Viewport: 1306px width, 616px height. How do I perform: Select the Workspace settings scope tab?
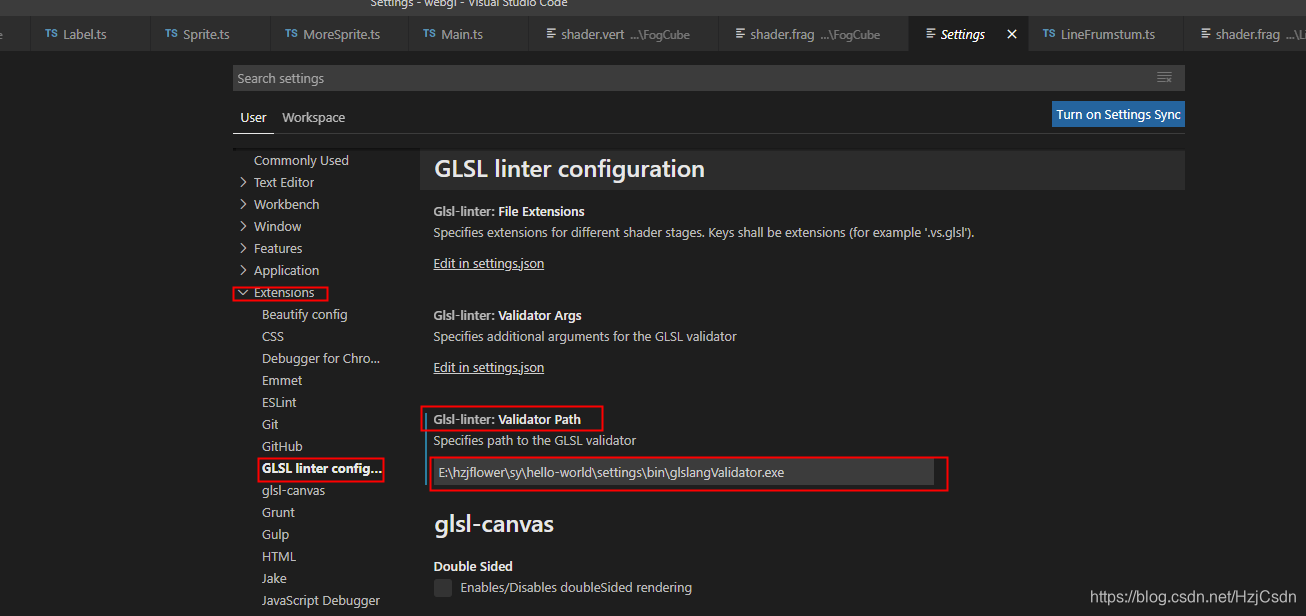(313, 118)
